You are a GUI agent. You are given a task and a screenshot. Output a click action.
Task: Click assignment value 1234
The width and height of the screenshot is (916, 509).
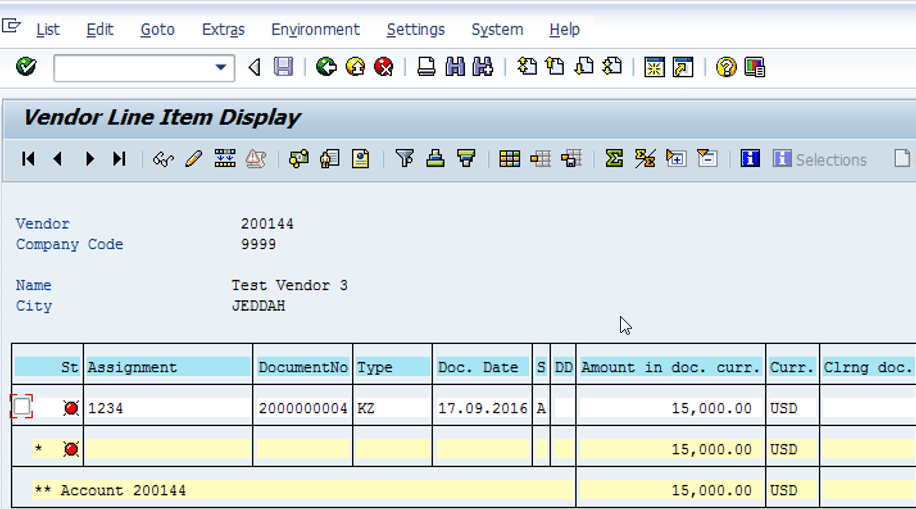(106, 408)
